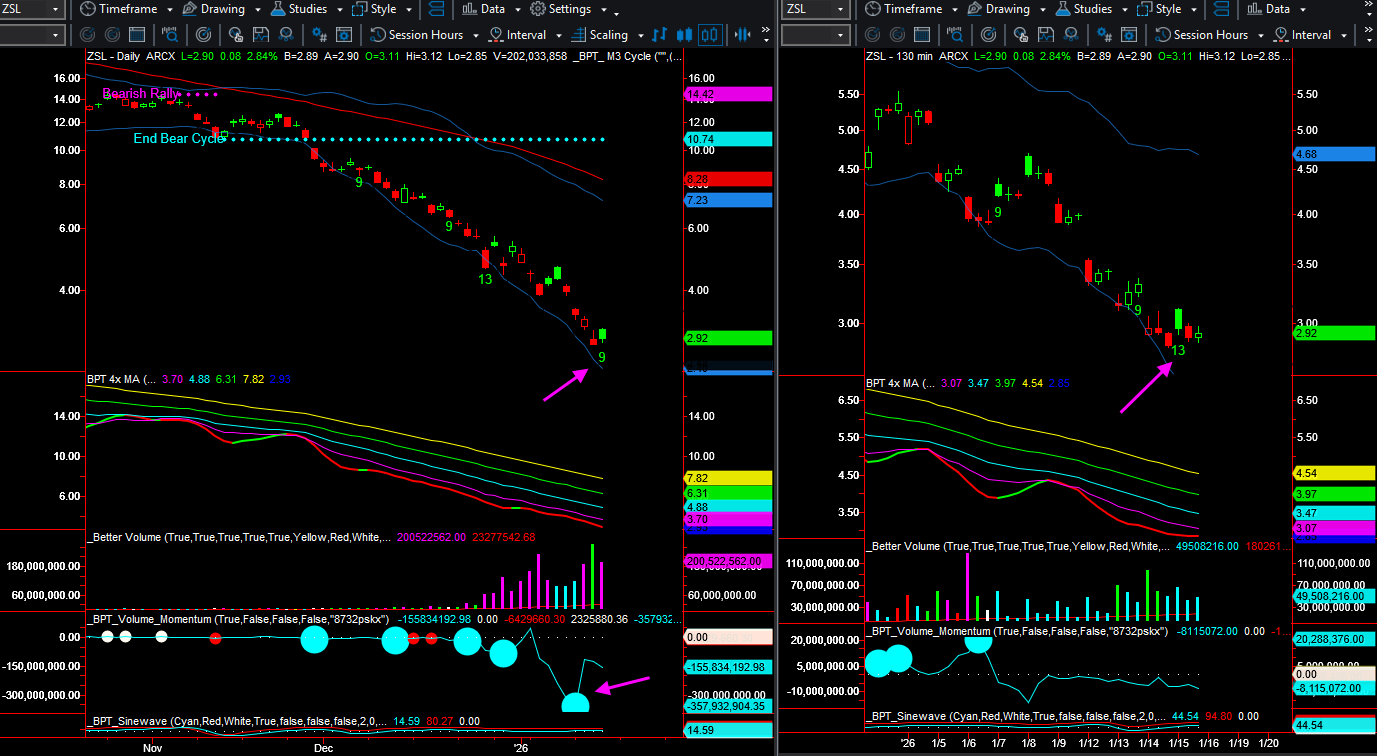
Task: Switch to filled candlestick chart type
Action: pos(684,34)
